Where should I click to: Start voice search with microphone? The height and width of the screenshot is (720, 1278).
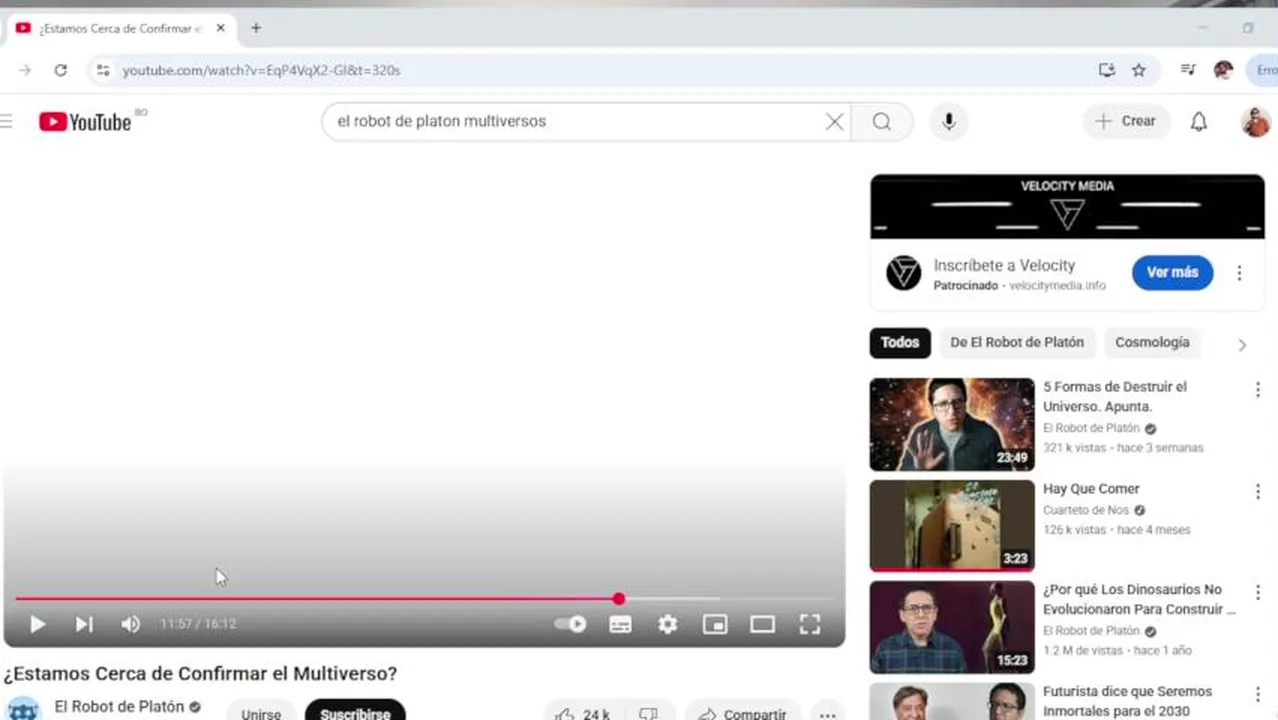pos(949,121)
